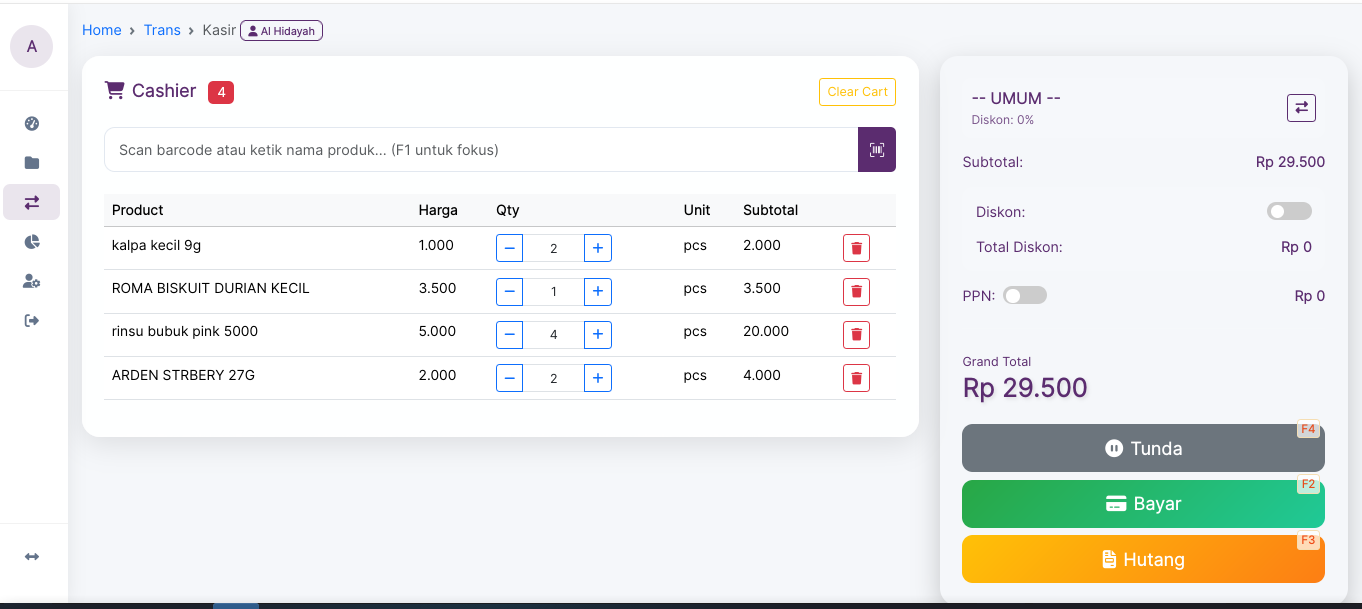Click the Grand Total amount Rp 29.500
This screenshot has width=1362, height=609.
point(1025,388)
